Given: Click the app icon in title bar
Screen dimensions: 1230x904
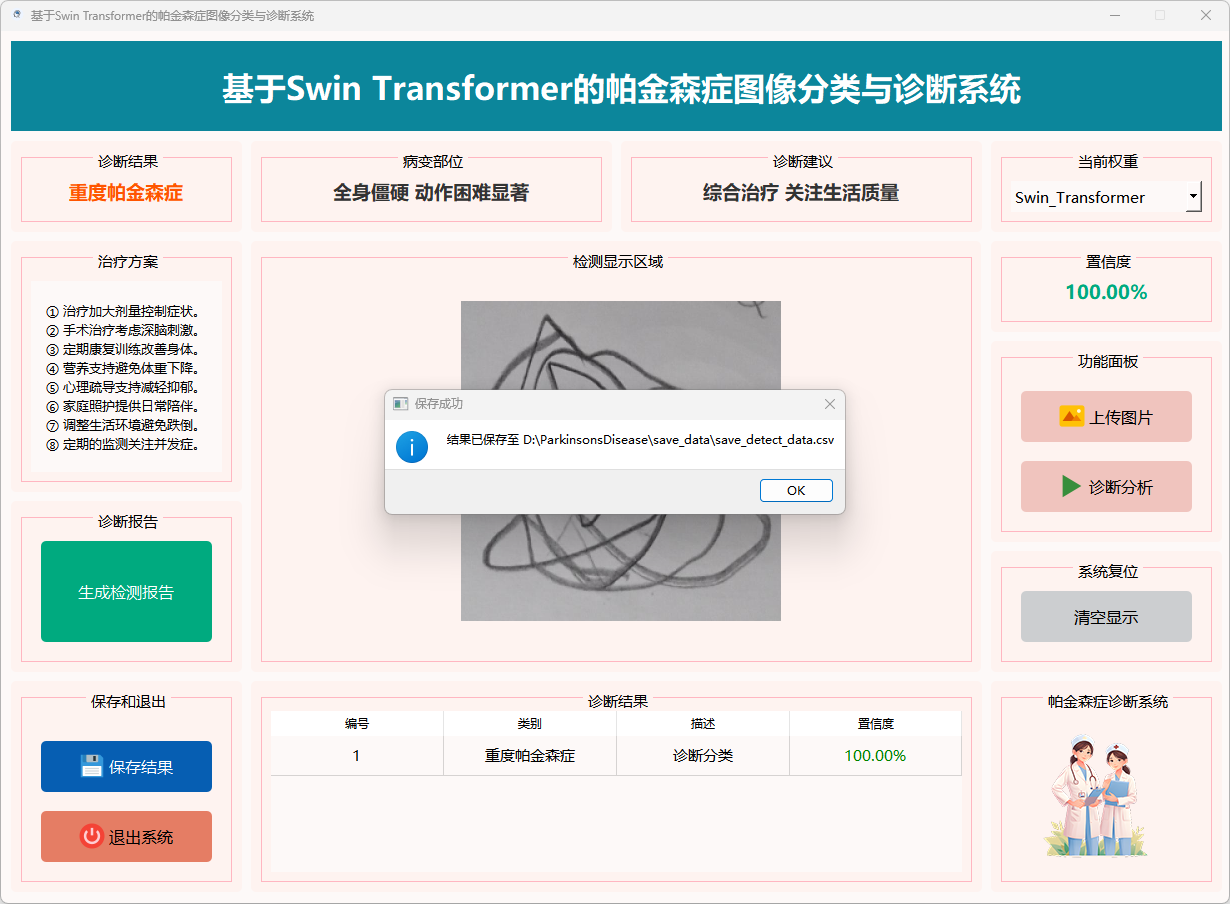Looking at the screenshot, I should pos(17,15).
